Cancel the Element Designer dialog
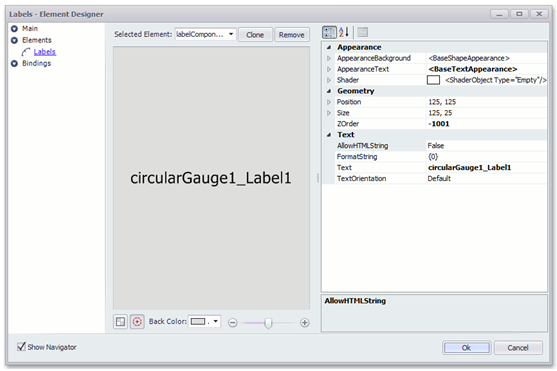 (x=518, y=348)
